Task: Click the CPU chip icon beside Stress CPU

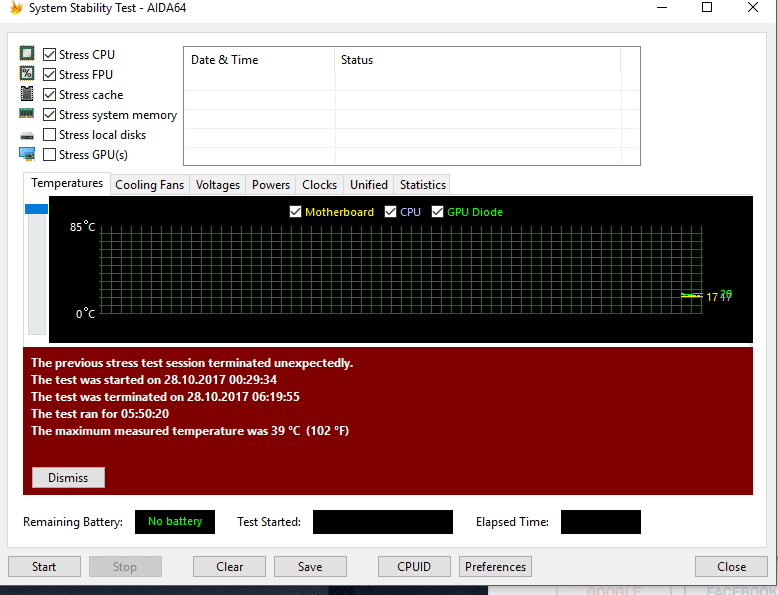Action: pyautogui.click(x=27, y=53)
